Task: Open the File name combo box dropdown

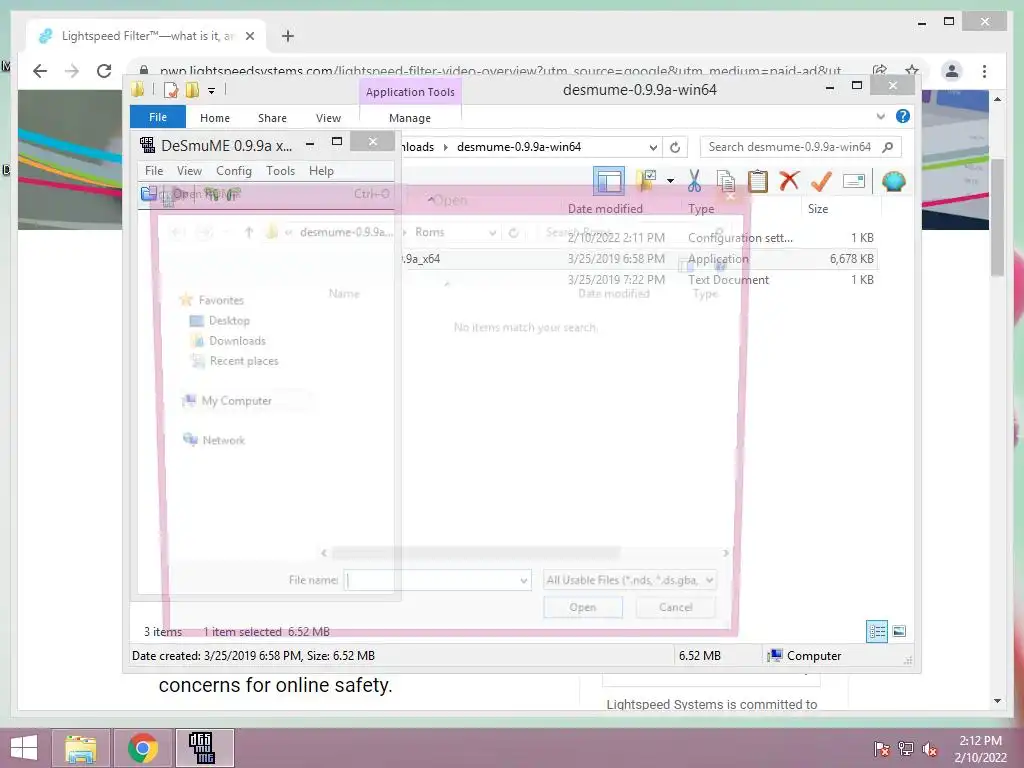Action: (524, 580)
